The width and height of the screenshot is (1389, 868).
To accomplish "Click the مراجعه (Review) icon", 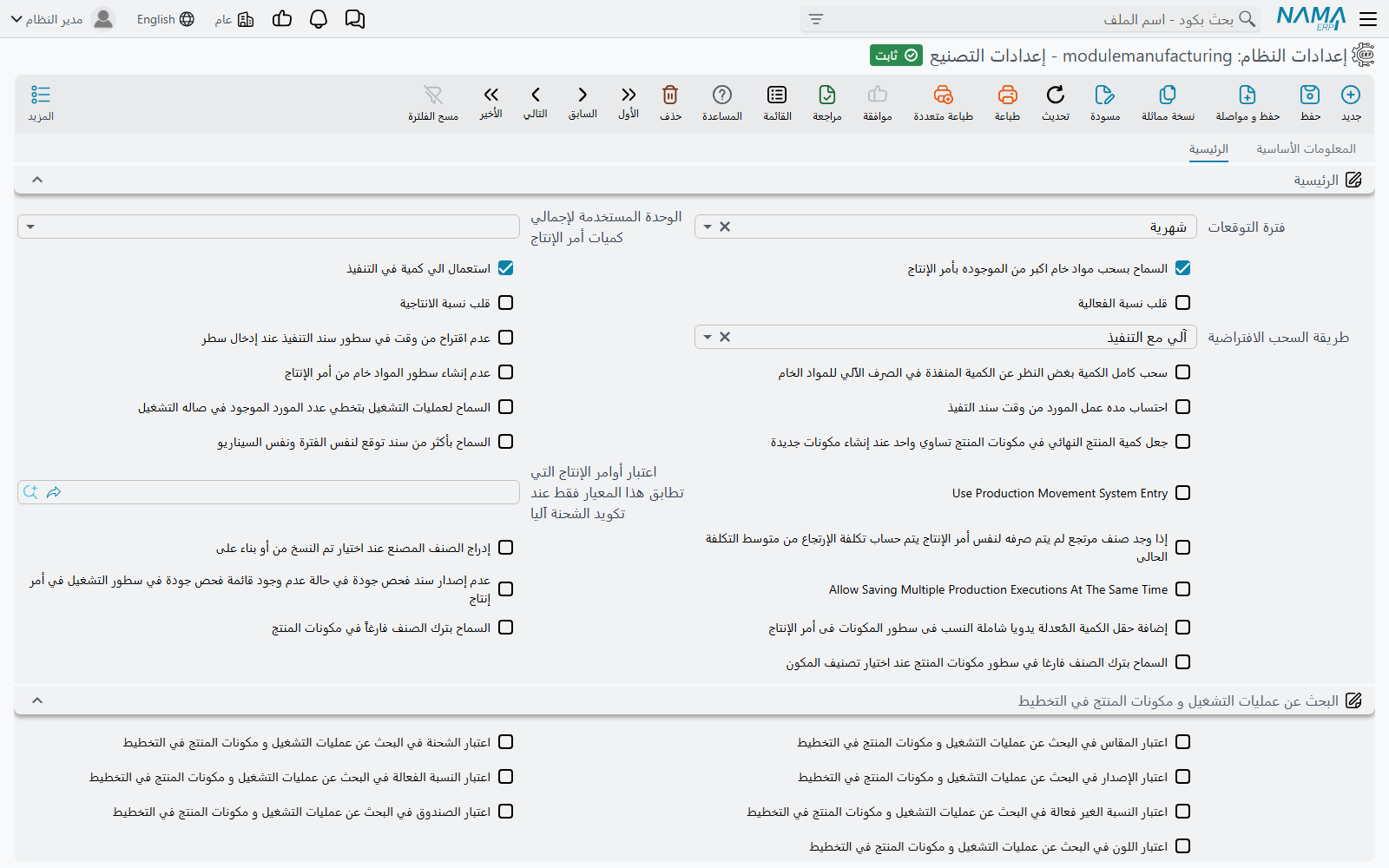I will point(827,95).
